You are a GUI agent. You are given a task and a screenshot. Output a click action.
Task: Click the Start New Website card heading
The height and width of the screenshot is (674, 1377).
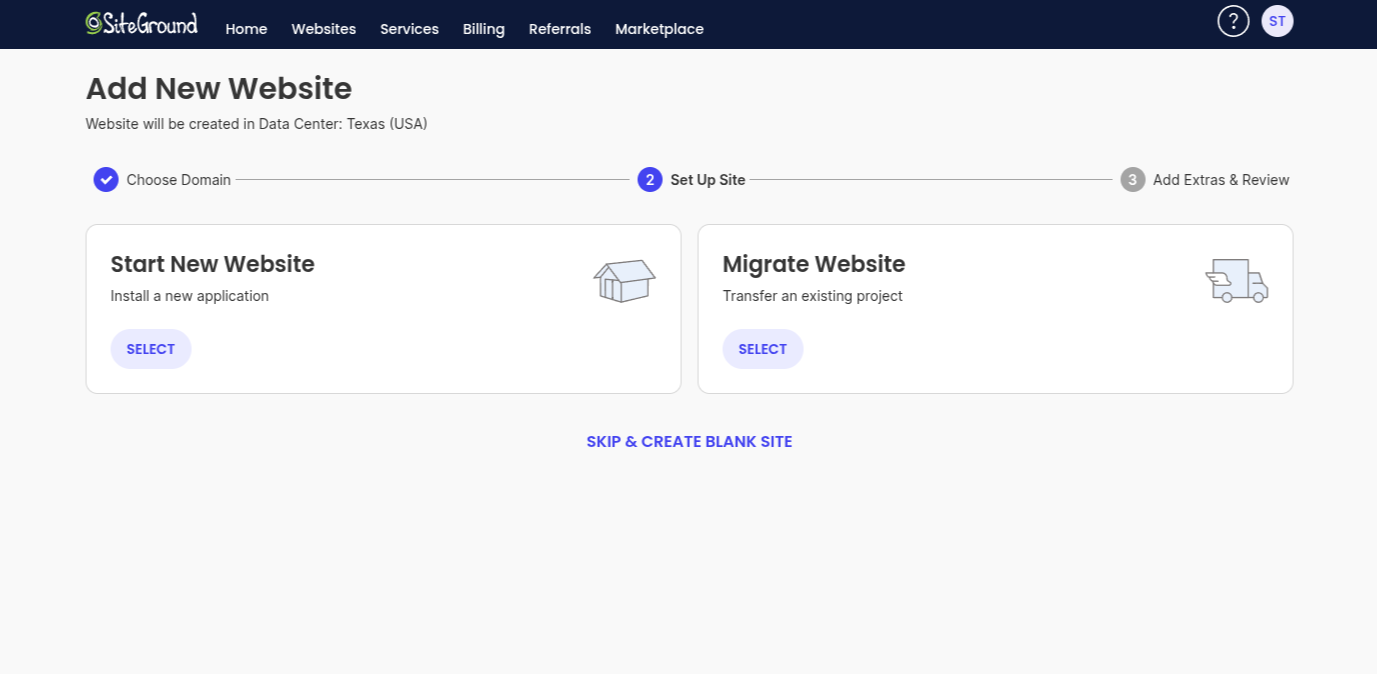click(x=212, y=264)
